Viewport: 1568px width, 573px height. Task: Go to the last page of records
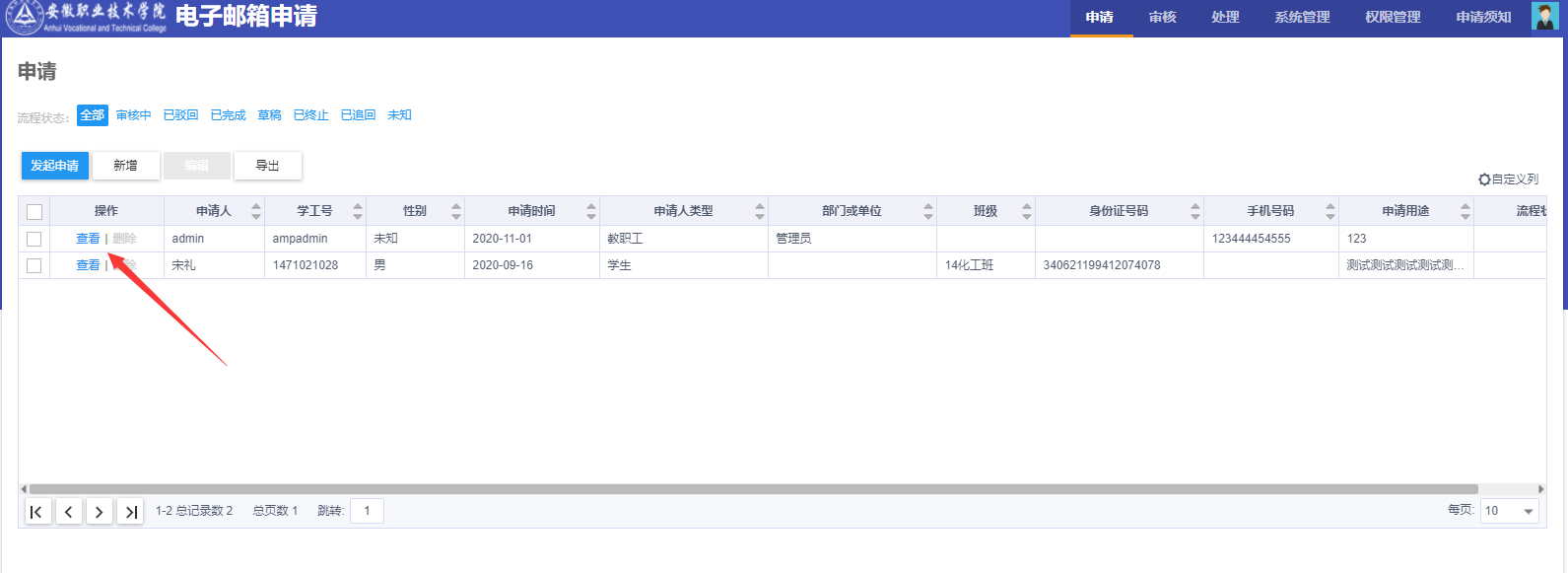(x=130, y=511)
